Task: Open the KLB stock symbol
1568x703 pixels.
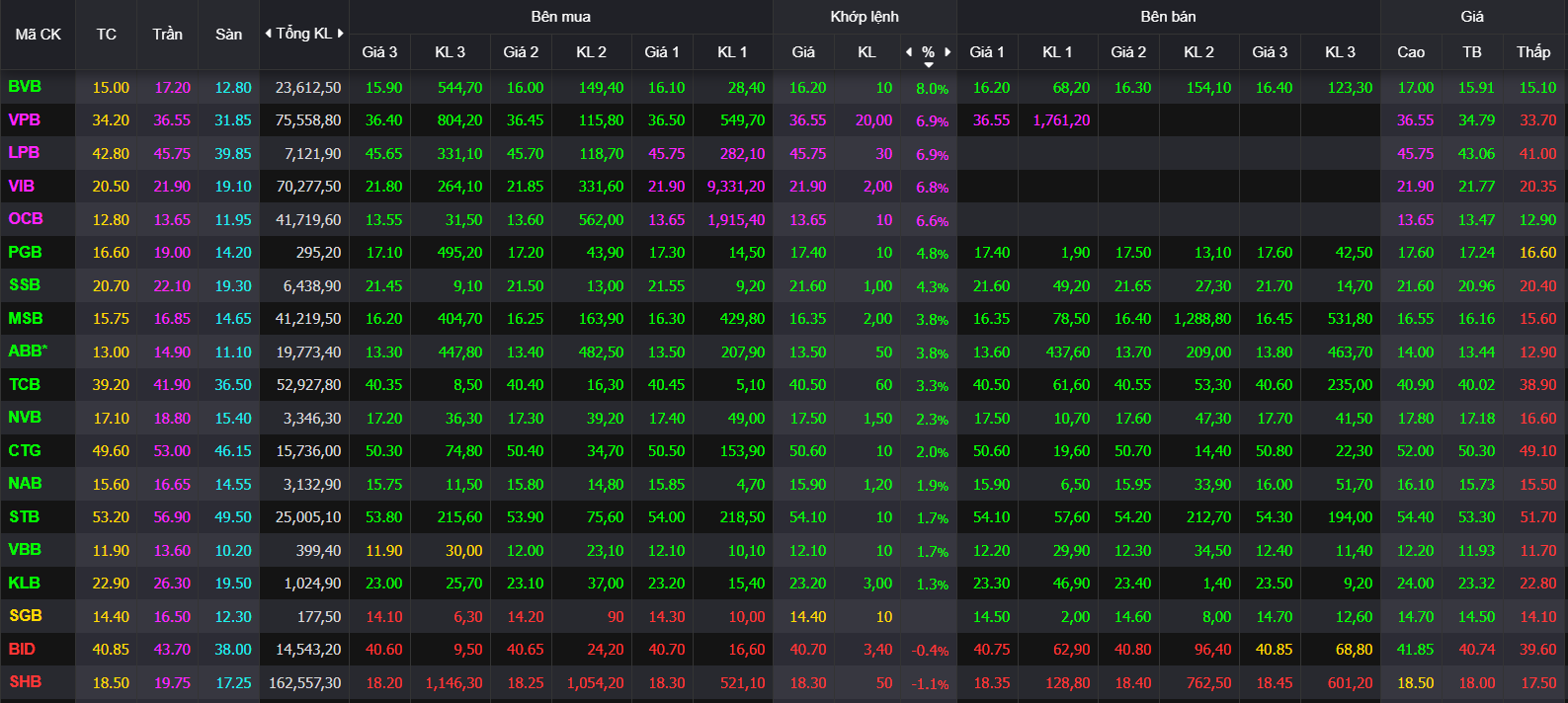Action: point(24,583)
